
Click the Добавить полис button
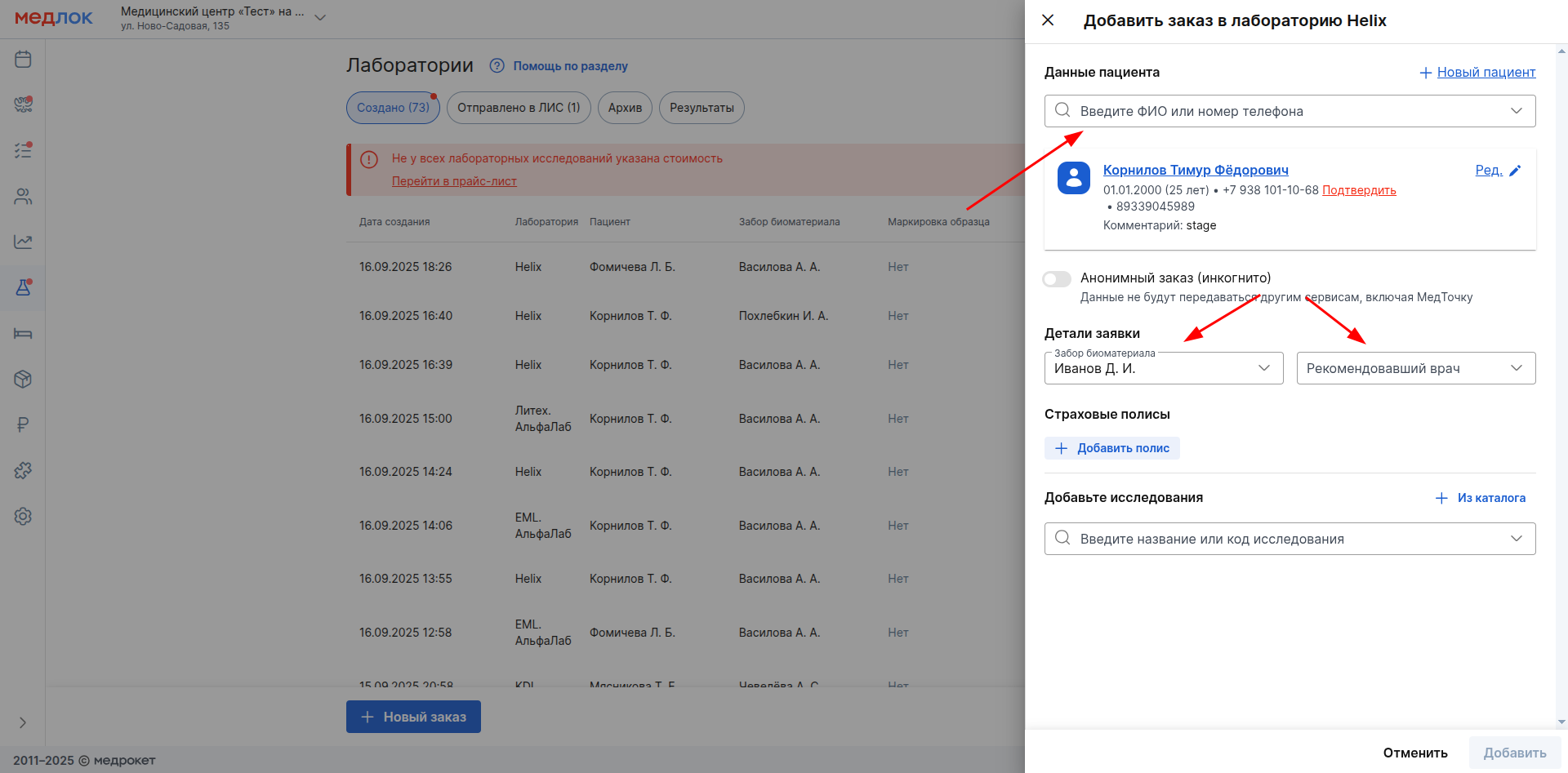coord(1112,448)
